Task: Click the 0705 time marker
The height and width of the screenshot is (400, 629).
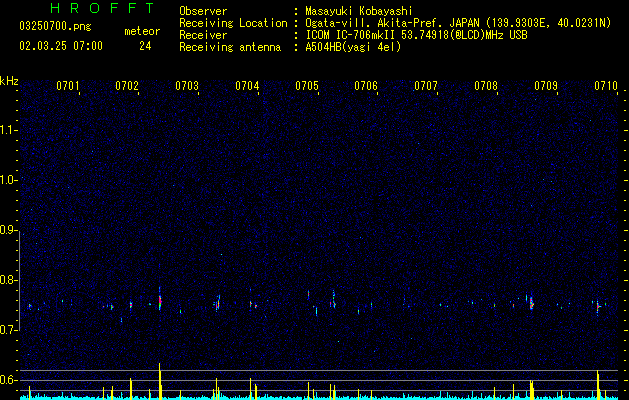Action: (x=307, y=86)
